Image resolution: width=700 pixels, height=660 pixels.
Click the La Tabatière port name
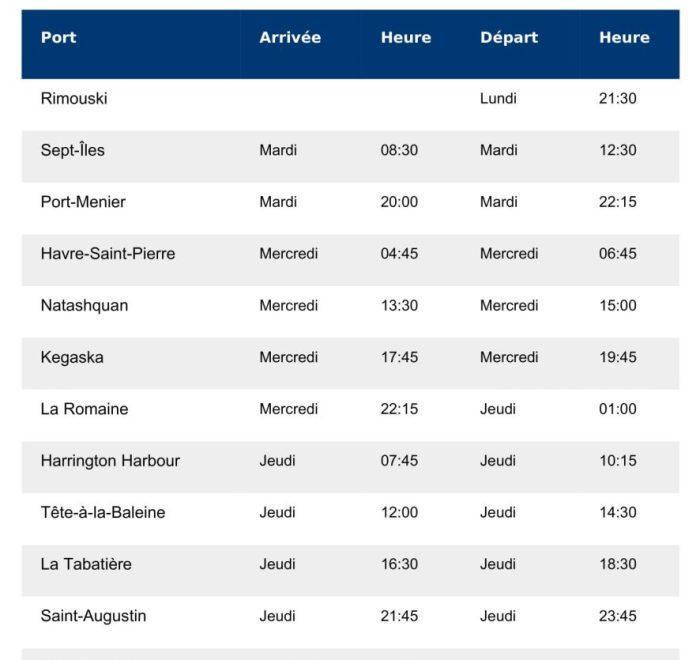click(x=86, y=565)
